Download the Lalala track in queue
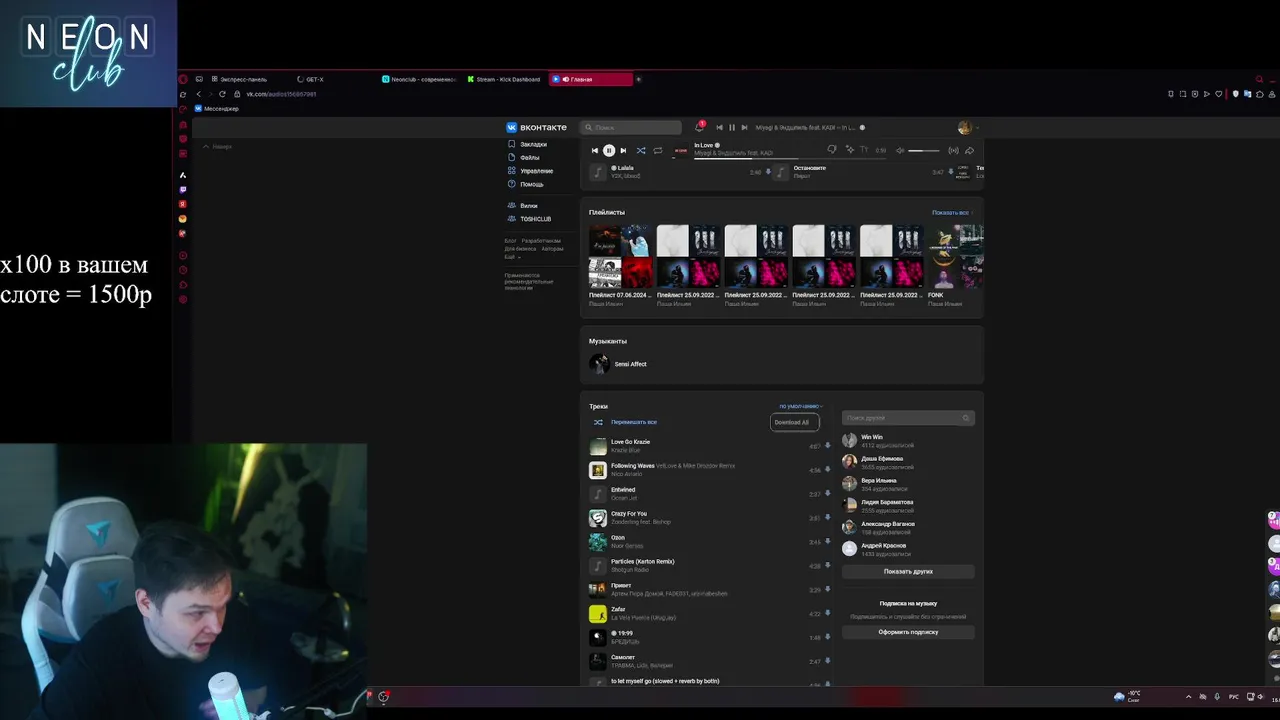 (768, 172)
